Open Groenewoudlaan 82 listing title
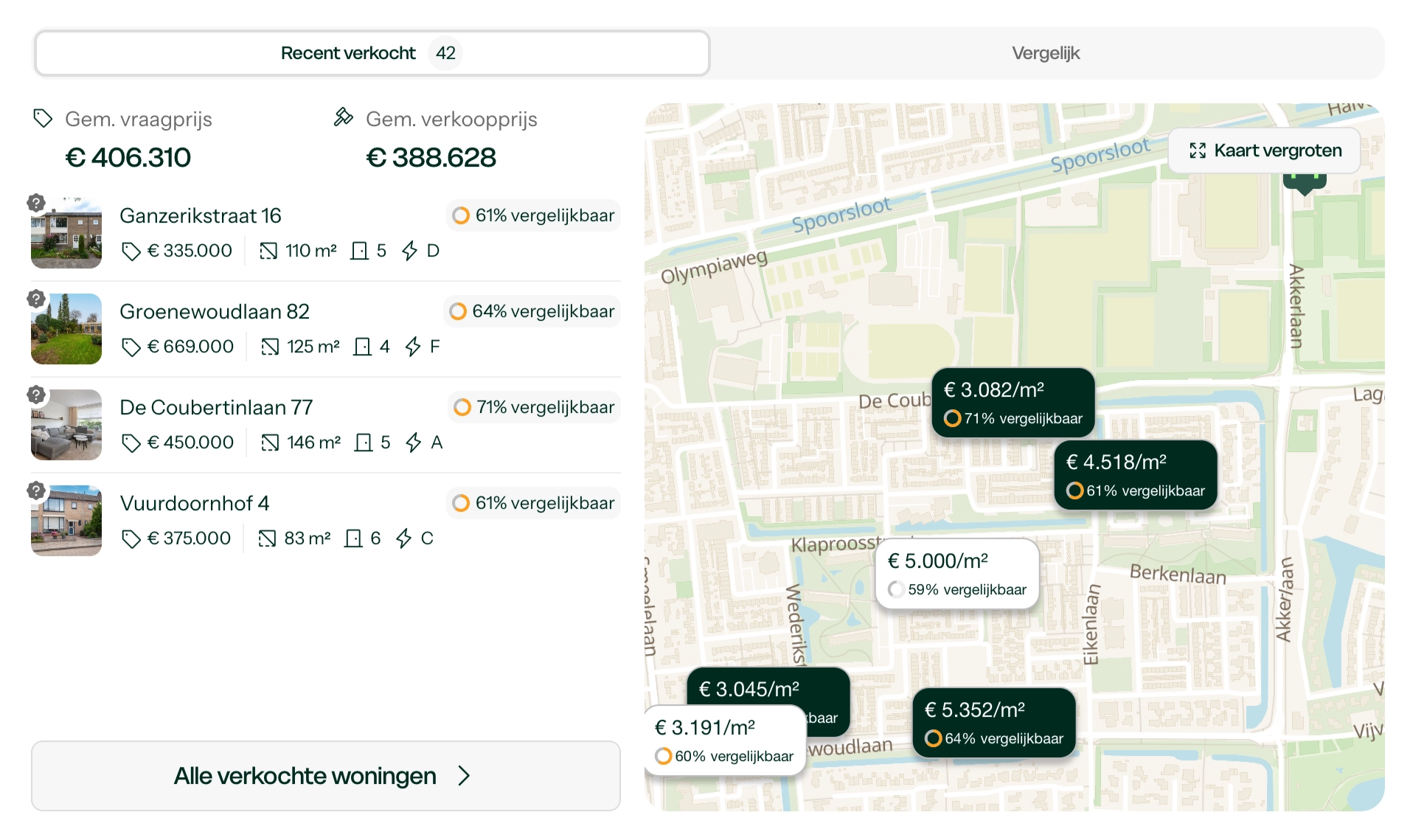This screenshot has height=840, width=1410. click(215, 311)
